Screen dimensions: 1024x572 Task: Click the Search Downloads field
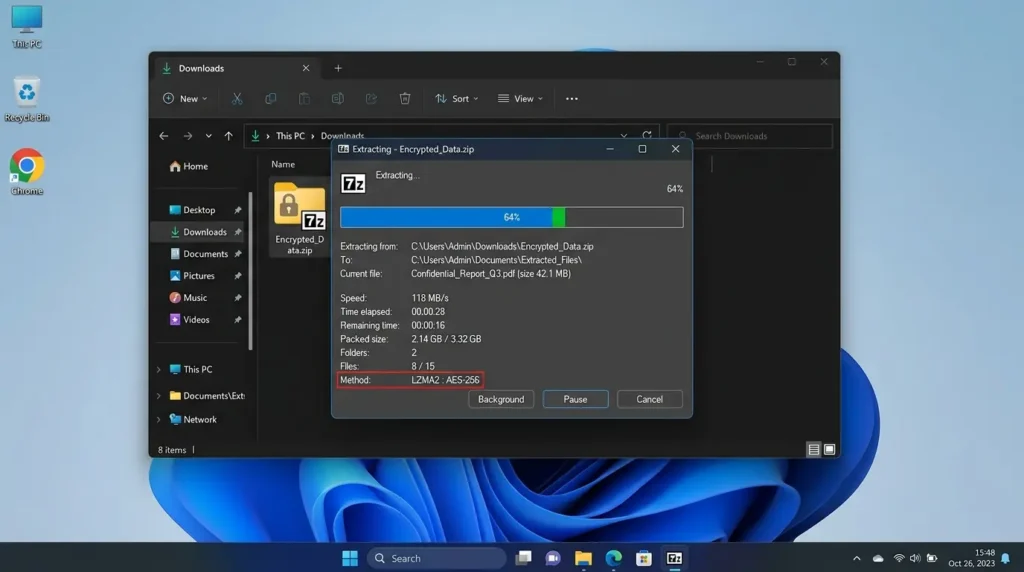pos(750,136)
